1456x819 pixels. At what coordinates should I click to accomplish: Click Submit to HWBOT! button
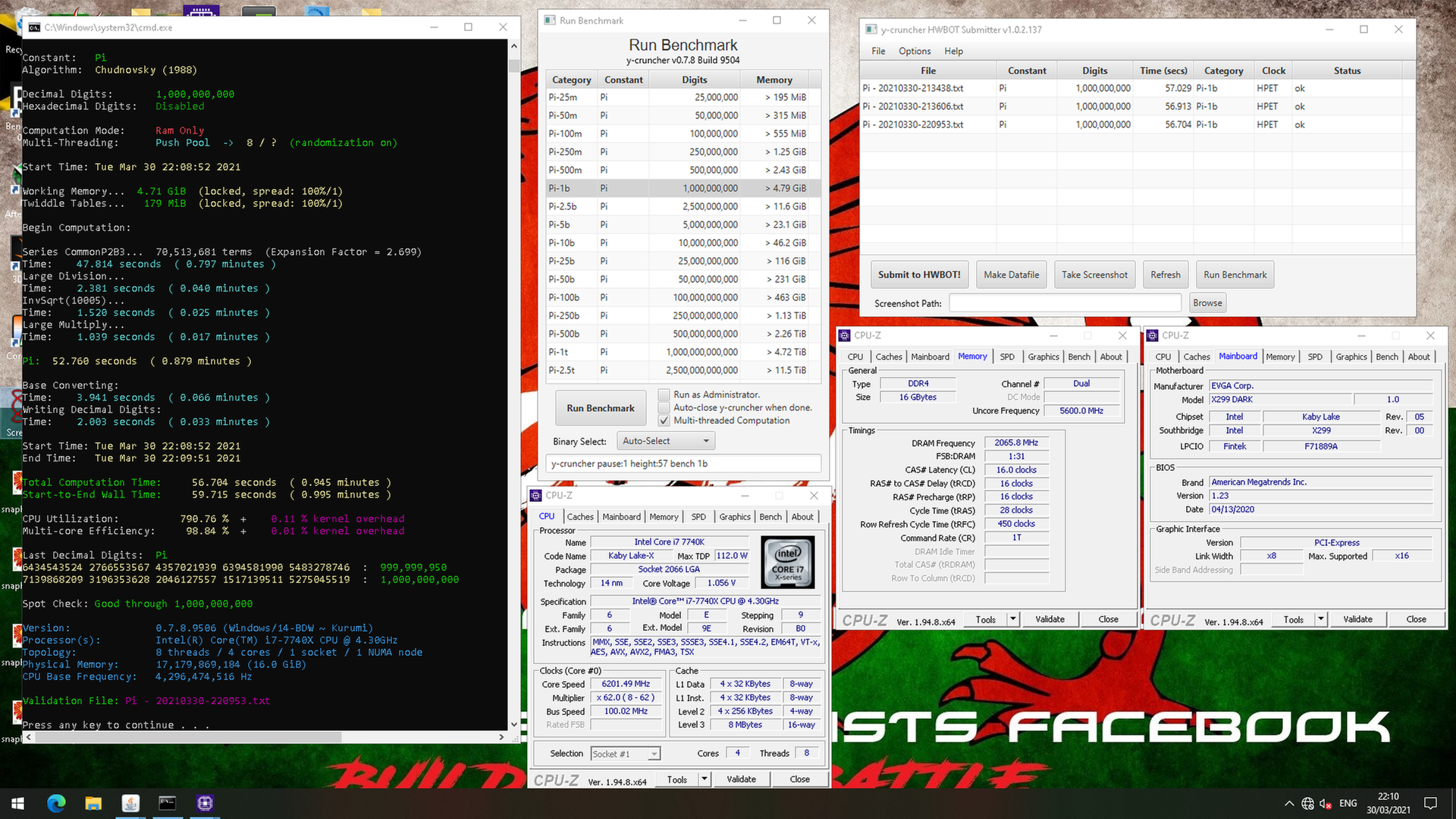(919, 275)
